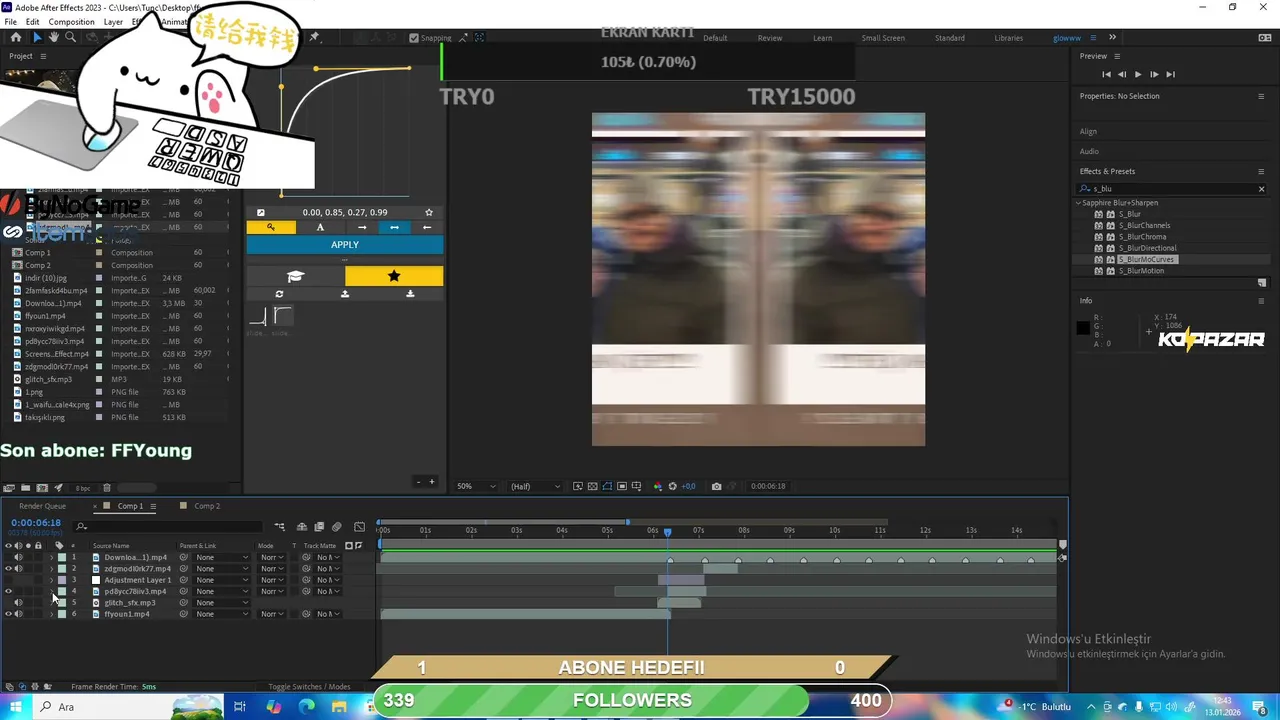Hide video of ffyoun1.mp4 layer

(x=8, y=614)
